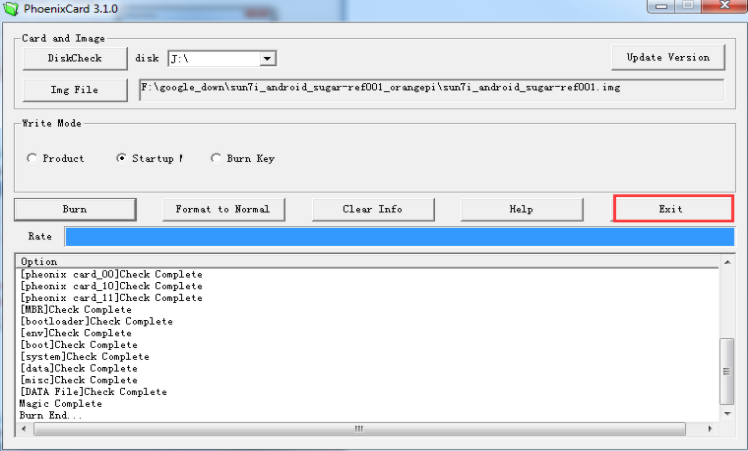Close the PhoenixCard window
Screen dimensions: 748x451
point(725,5)
